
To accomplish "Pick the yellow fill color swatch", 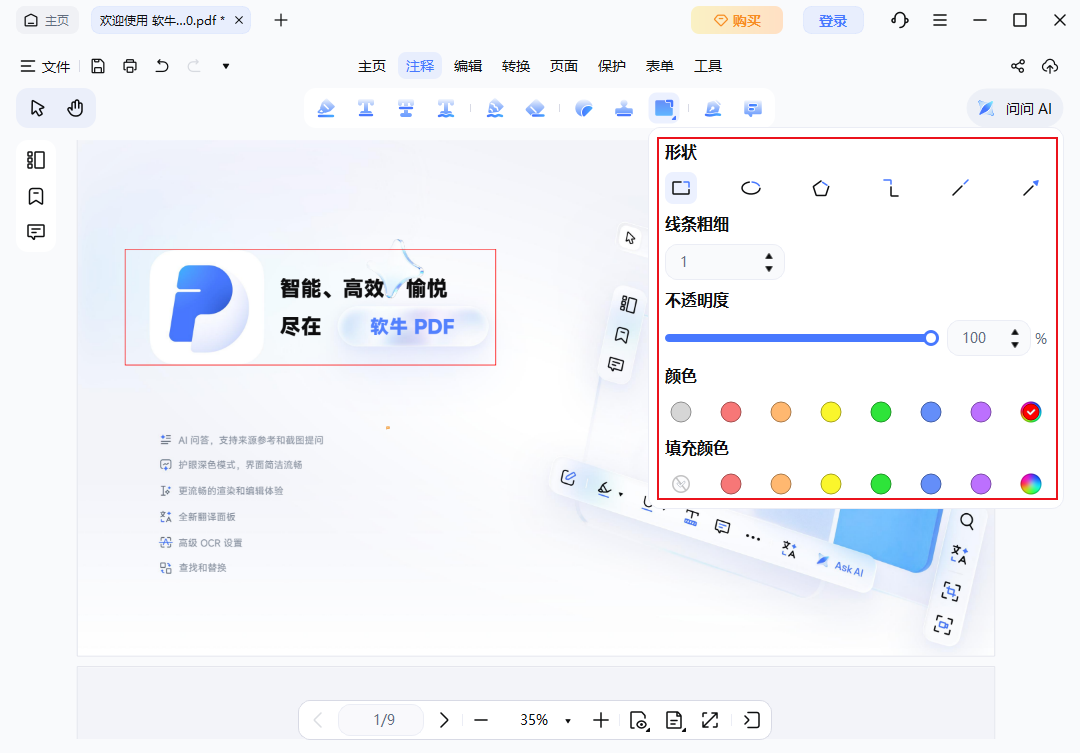I will [831, 484].
